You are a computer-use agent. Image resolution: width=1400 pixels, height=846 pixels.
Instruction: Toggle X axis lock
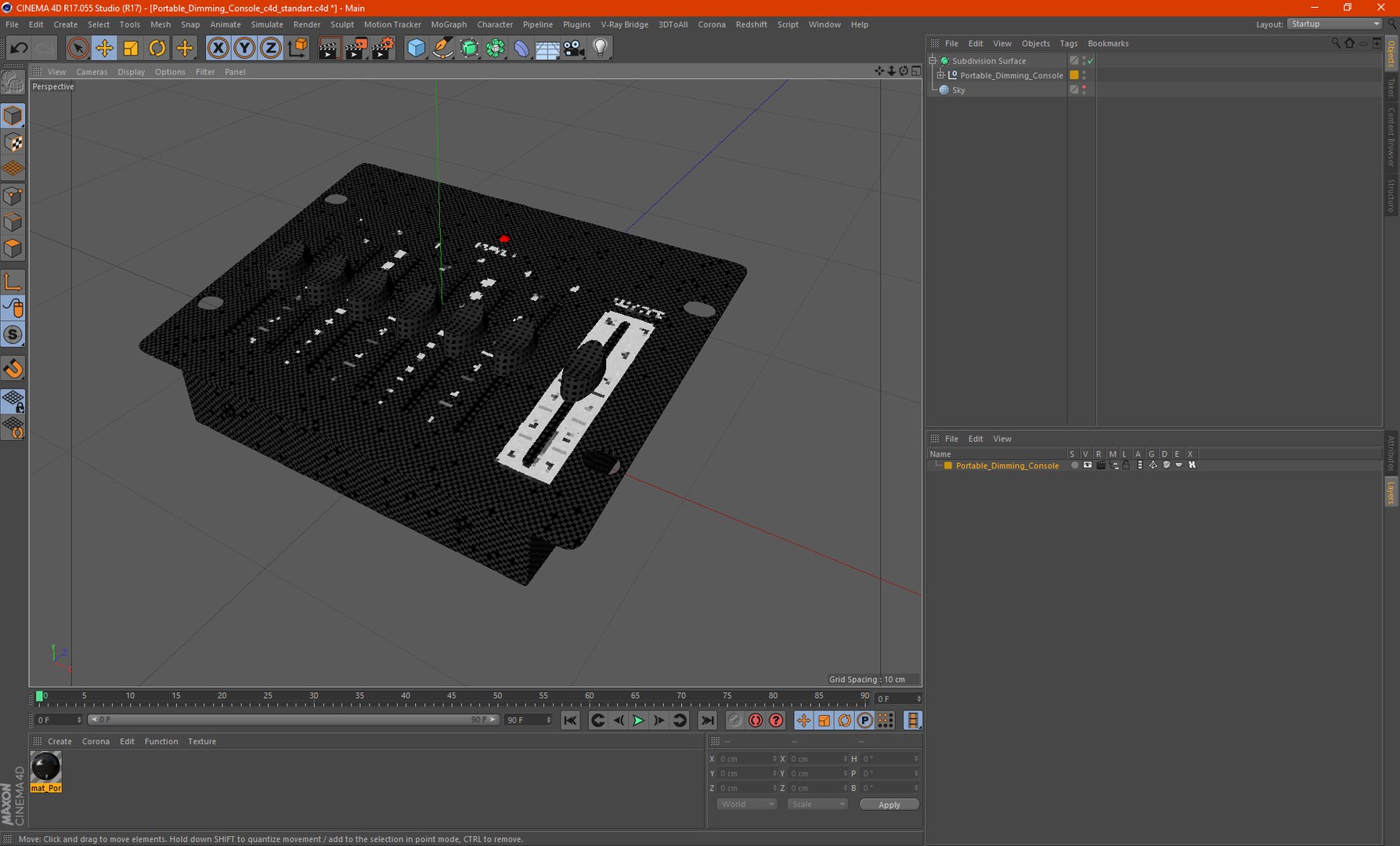218,49
